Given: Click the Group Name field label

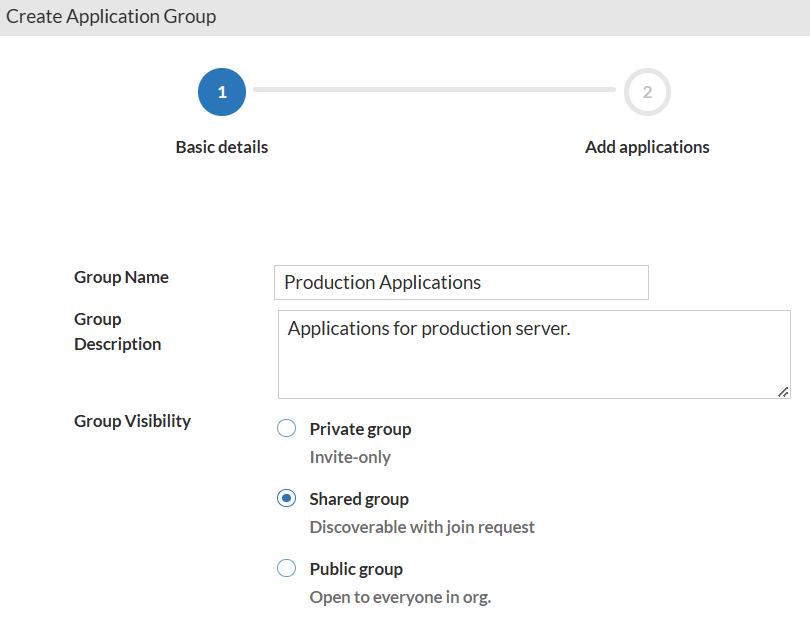Looking at the screenshot, I should 121,277.
